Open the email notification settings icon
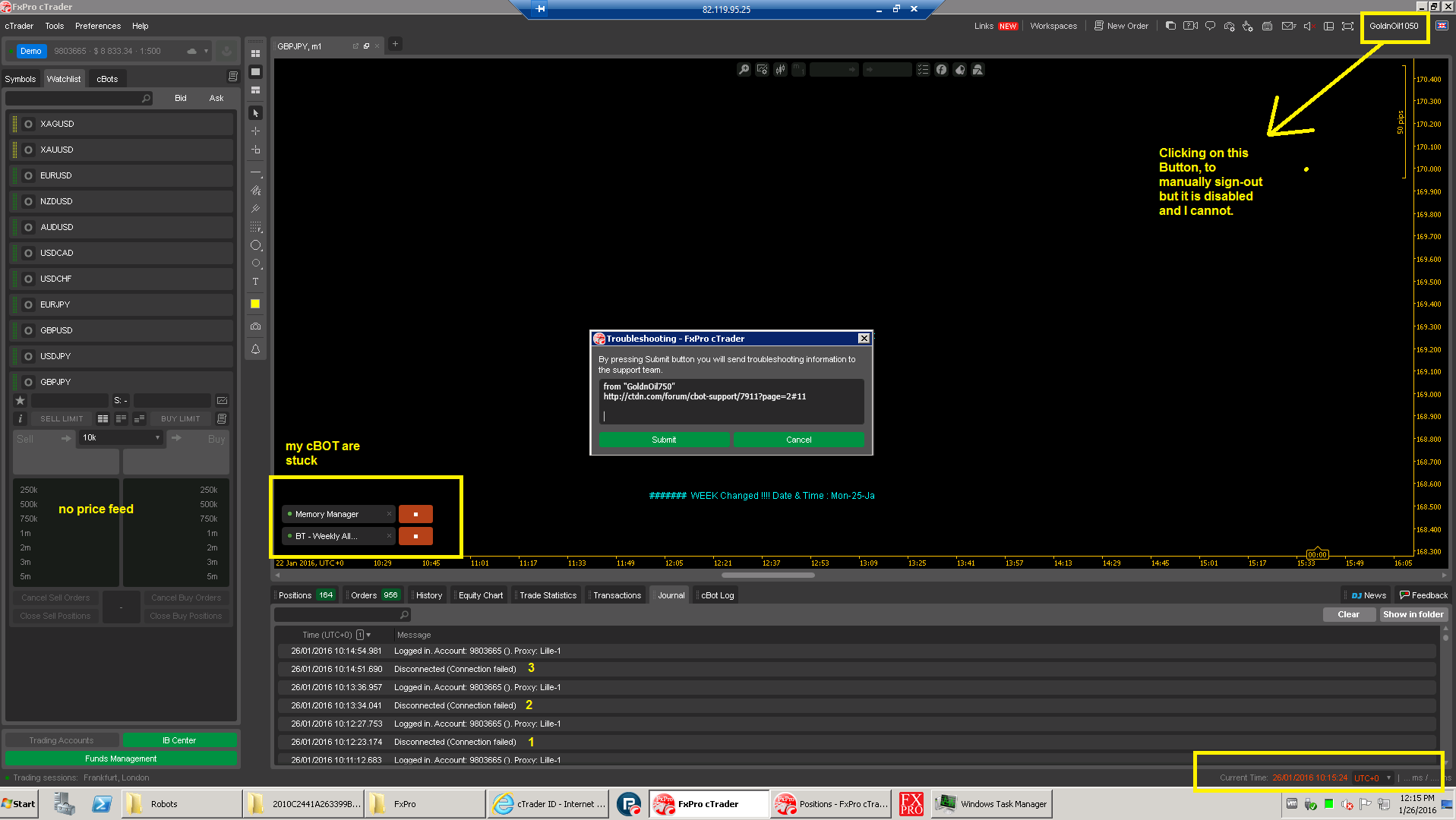1456x820 pixels. [1288, 26]
